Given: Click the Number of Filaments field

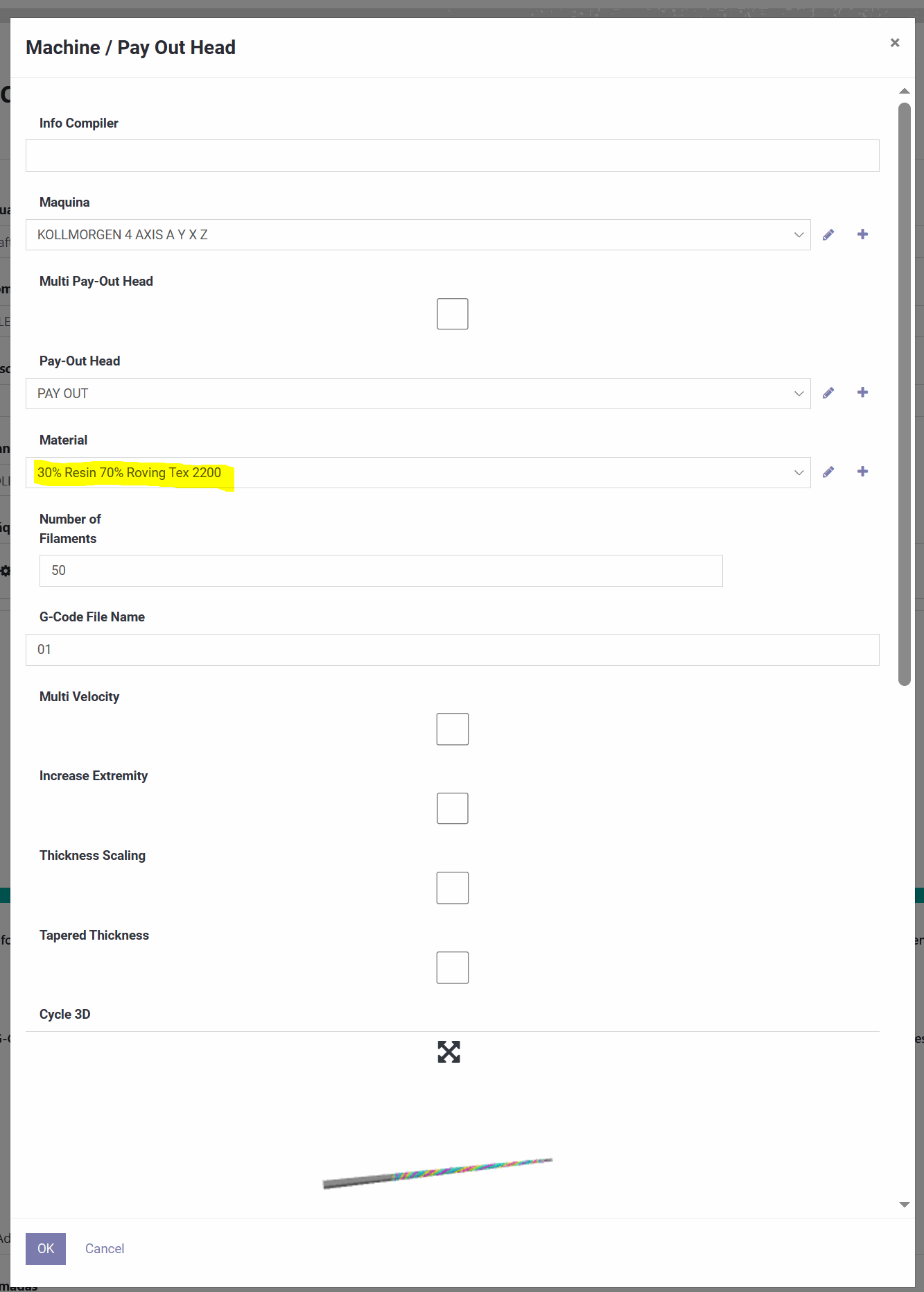Looking at the screenshot, I should tap(381, 571).
